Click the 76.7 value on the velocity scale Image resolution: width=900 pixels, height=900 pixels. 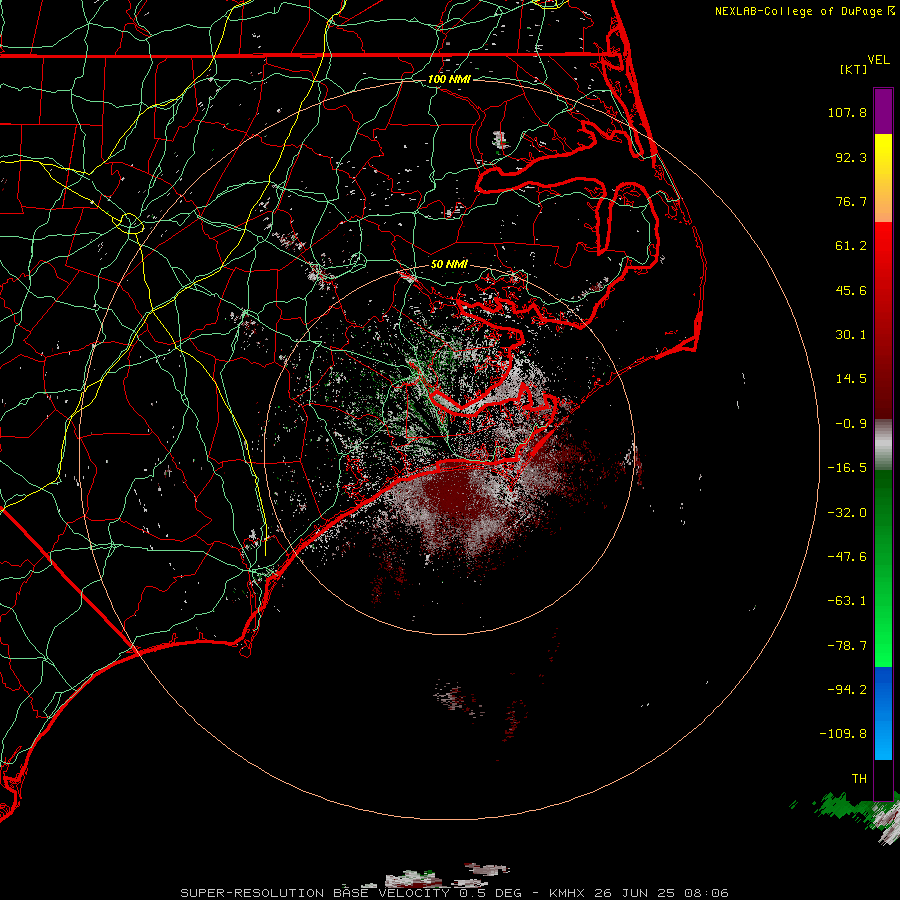coord(851,201)
